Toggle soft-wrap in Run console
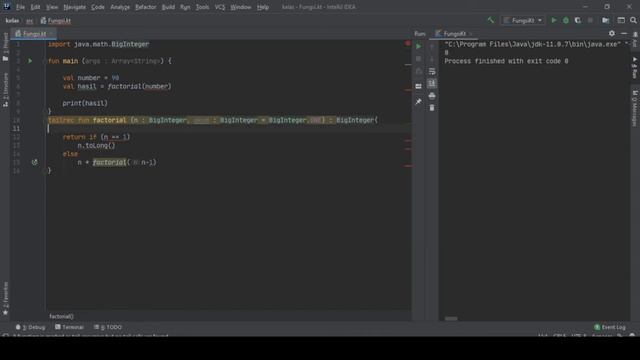 [x=432, y=71]
